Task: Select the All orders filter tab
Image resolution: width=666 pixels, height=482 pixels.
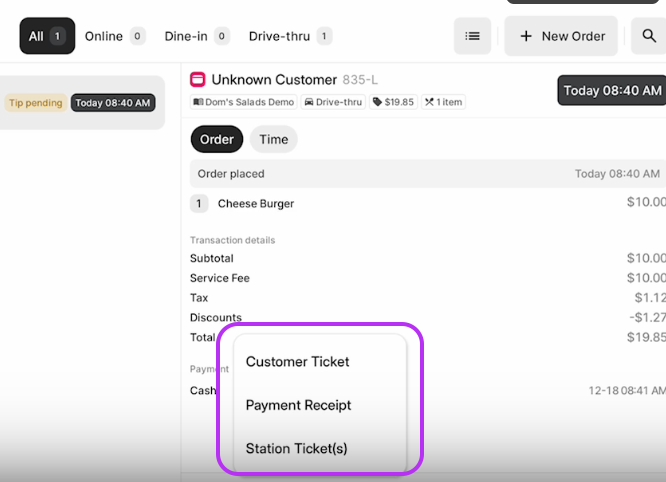Action: click(x=47, y=36)
